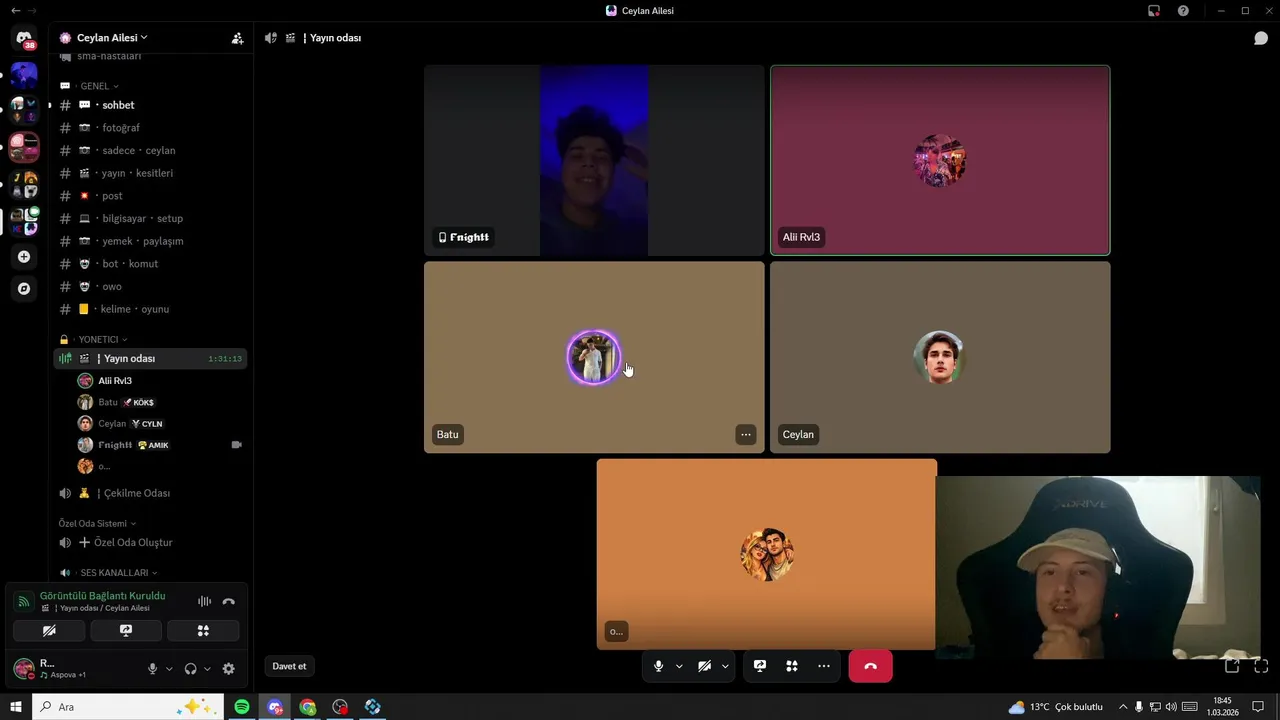Image resolution: width=1280 pixels, height=720 pixels.
Task: Open weather widget 13°C Çok bulutlu
Action: (1055, 707)
